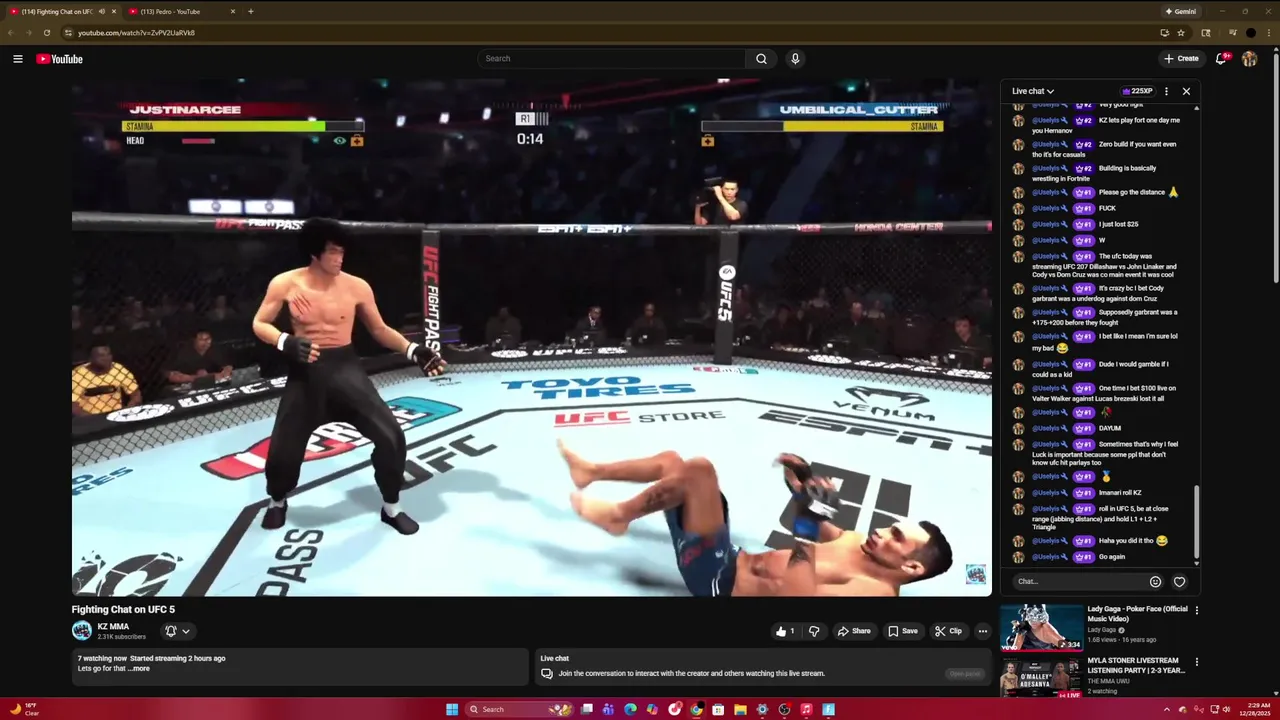Open more actions ellipsis under video

pos(983,631)
